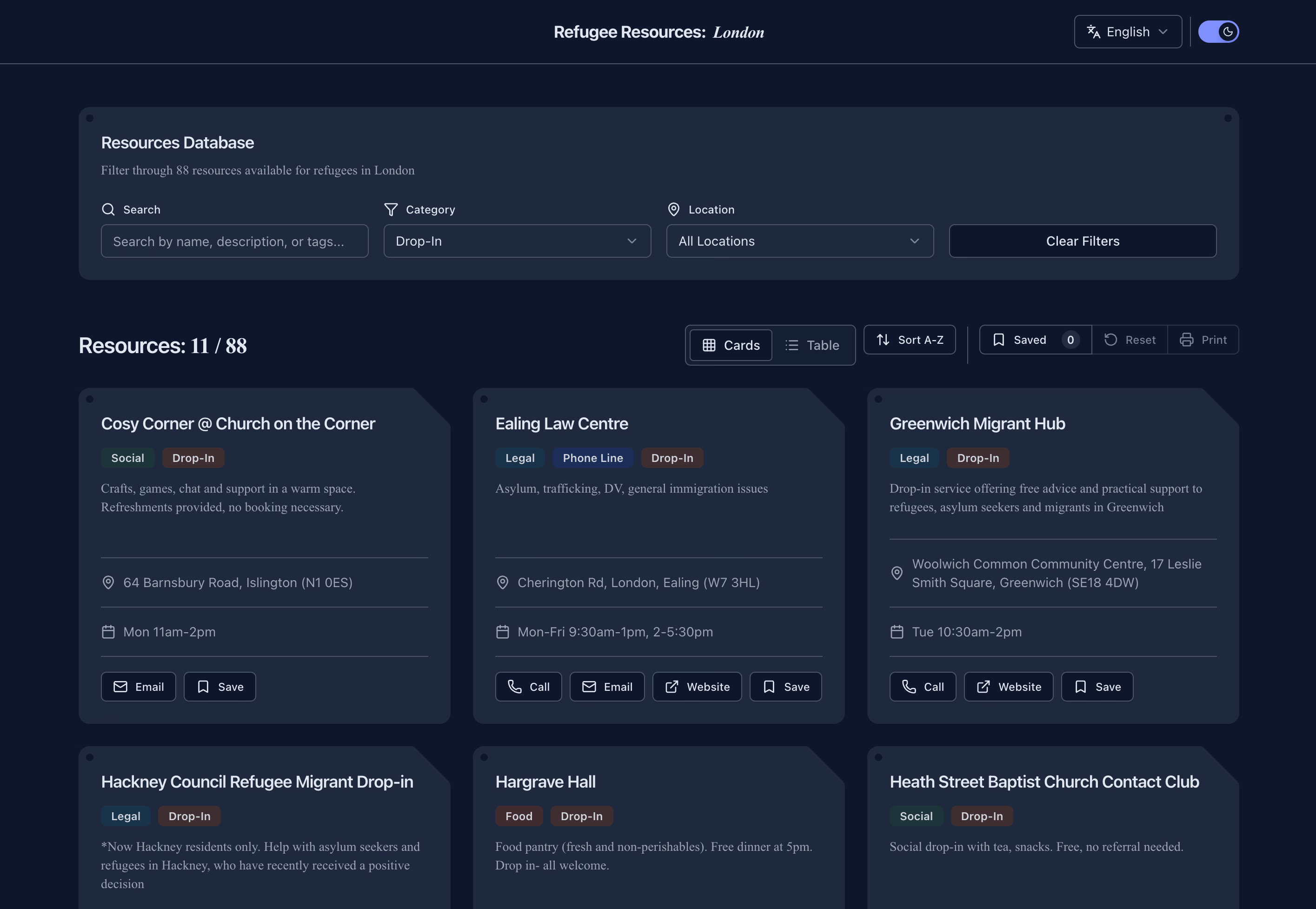Open the Saved bookmarks list
Image resolution: width=1316 pixels, height=909 pixels.
click(1035, 340)
